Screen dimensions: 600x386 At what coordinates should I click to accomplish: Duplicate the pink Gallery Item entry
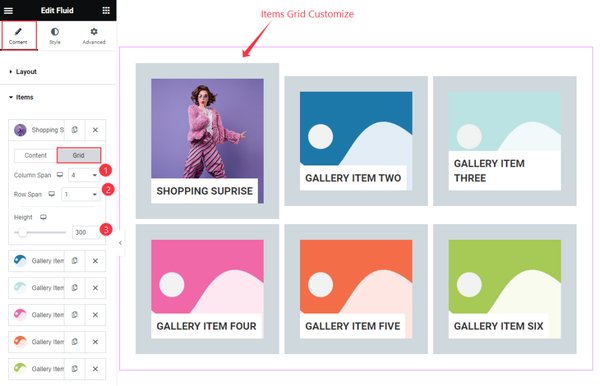coord(75,315)
